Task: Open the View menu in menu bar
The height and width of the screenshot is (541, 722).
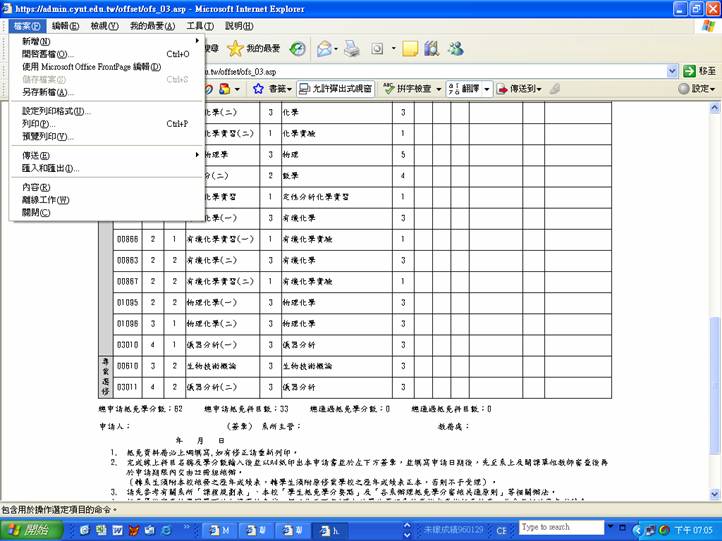Action: [104, 26]
